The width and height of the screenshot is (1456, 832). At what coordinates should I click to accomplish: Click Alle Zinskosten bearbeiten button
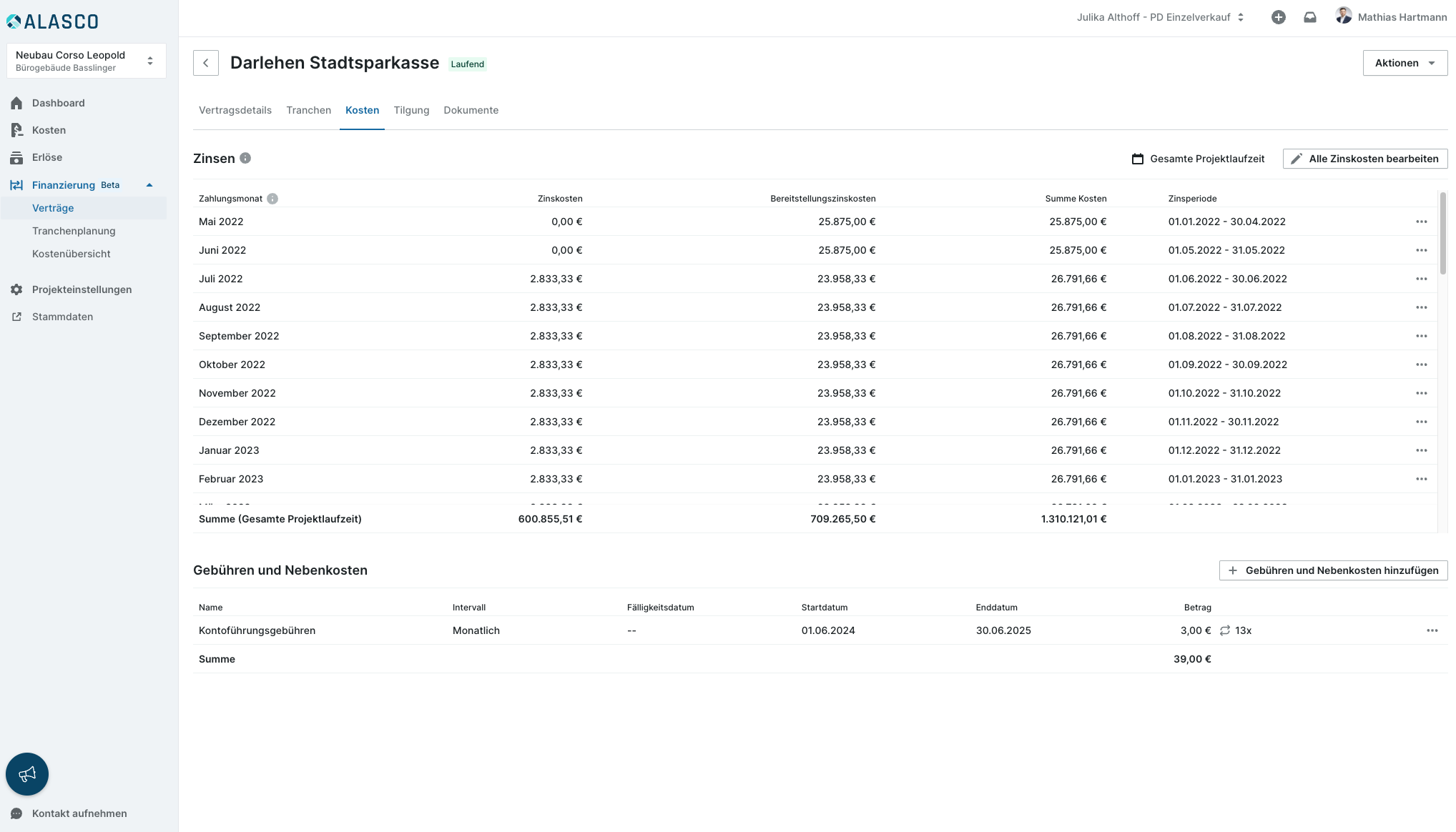click(1364, 159)
